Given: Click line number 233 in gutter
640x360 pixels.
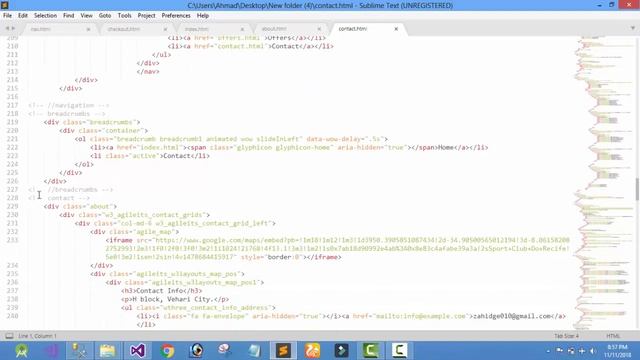Looking at the screenshot, I should (12, 240).
